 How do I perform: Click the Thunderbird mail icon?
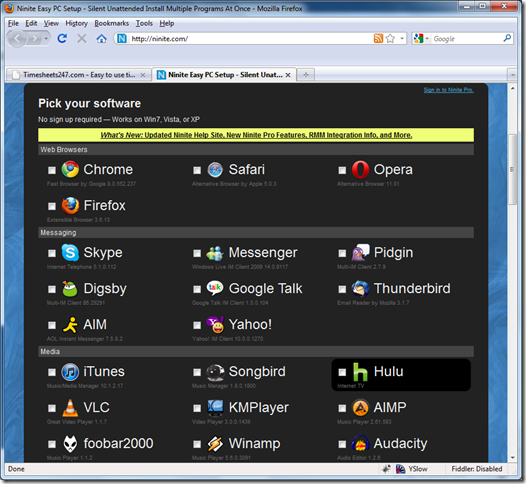tap(360, 288)
